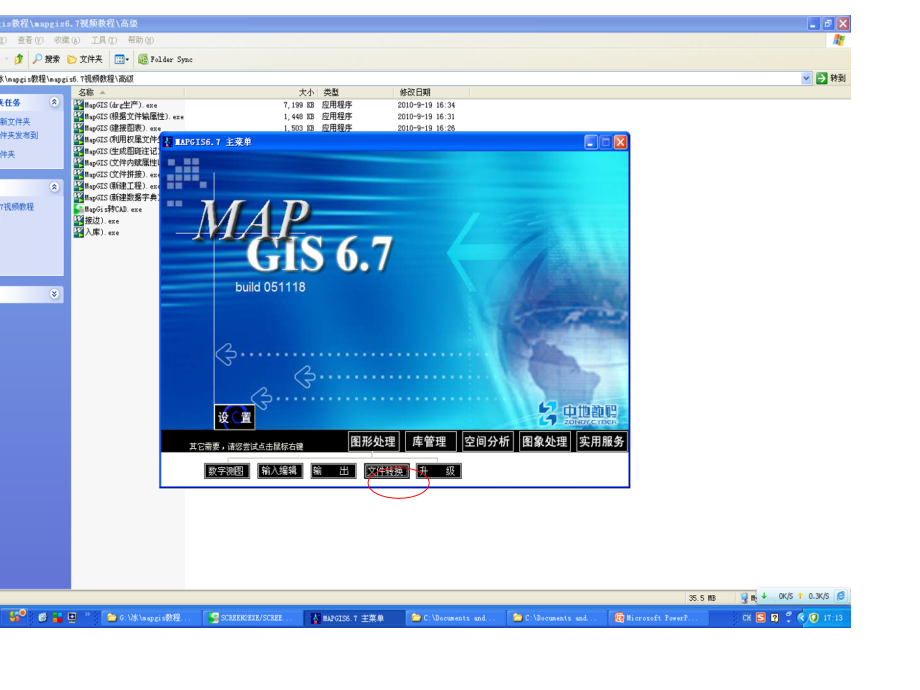Viewport: 920px width, 690px height.
Task: Sort files by 名称 column header
Action: (x=128, y=92)
